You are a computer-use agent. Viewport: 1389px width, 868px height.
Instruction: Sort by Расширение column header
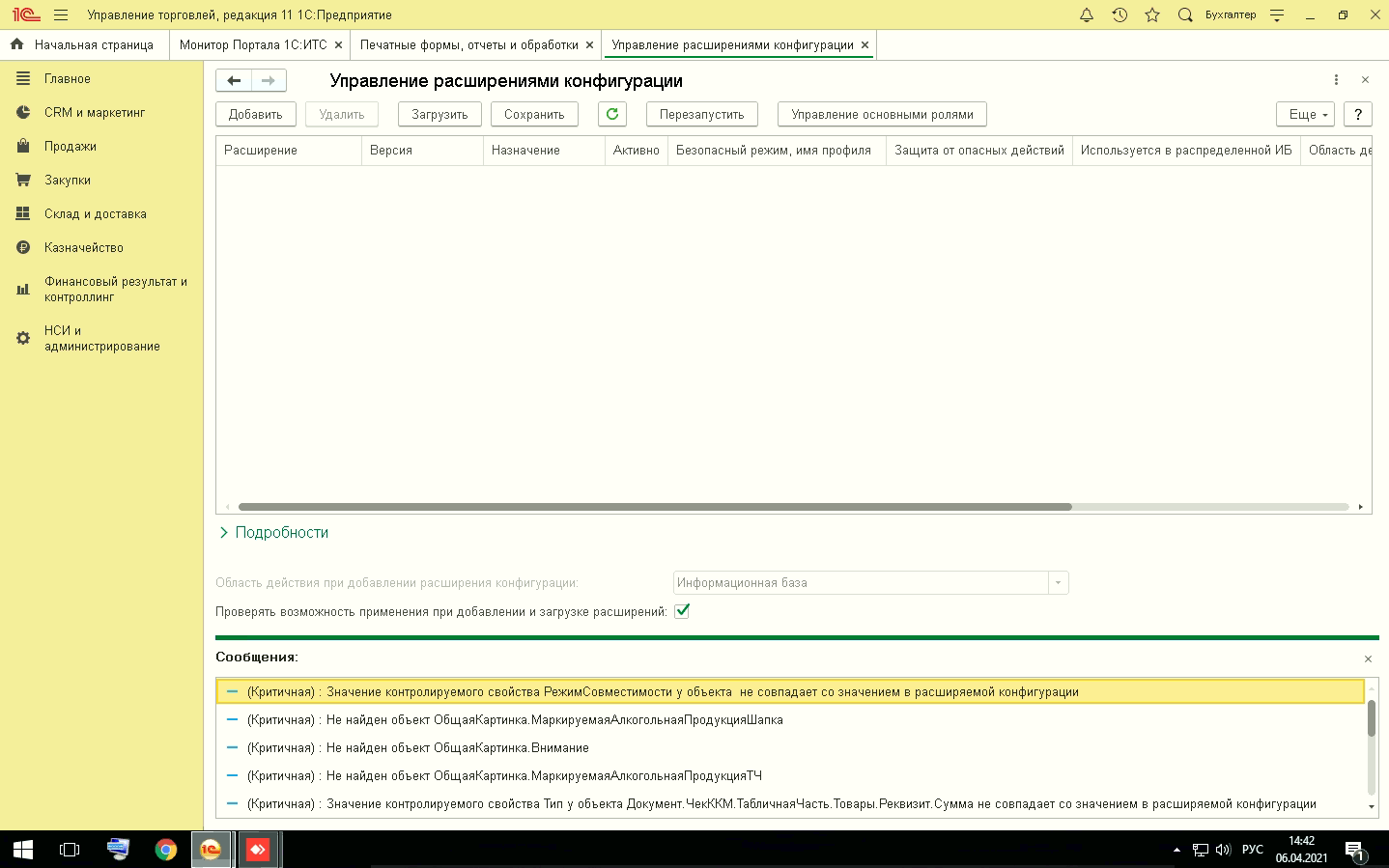click(x=289, y=151)
